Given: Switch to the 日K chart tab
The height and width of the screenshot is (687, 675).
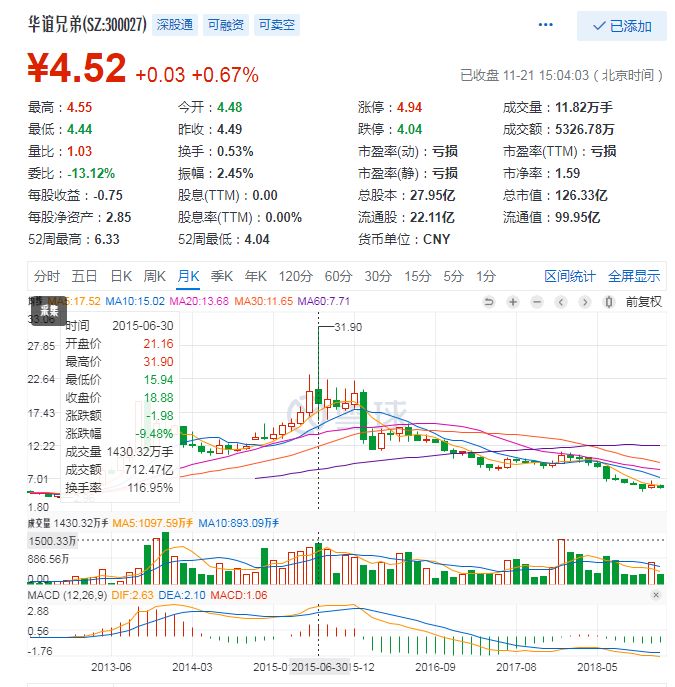Looking at the screenshot, I should (121, 276).
